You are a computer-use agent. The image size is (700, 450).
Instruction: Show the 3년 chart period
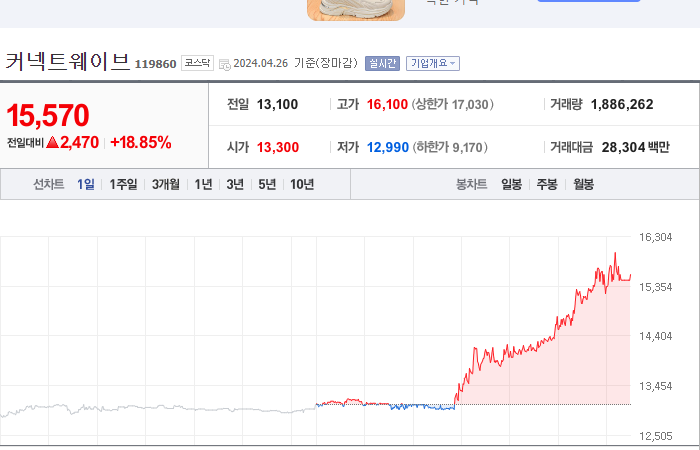coord(235,184)
